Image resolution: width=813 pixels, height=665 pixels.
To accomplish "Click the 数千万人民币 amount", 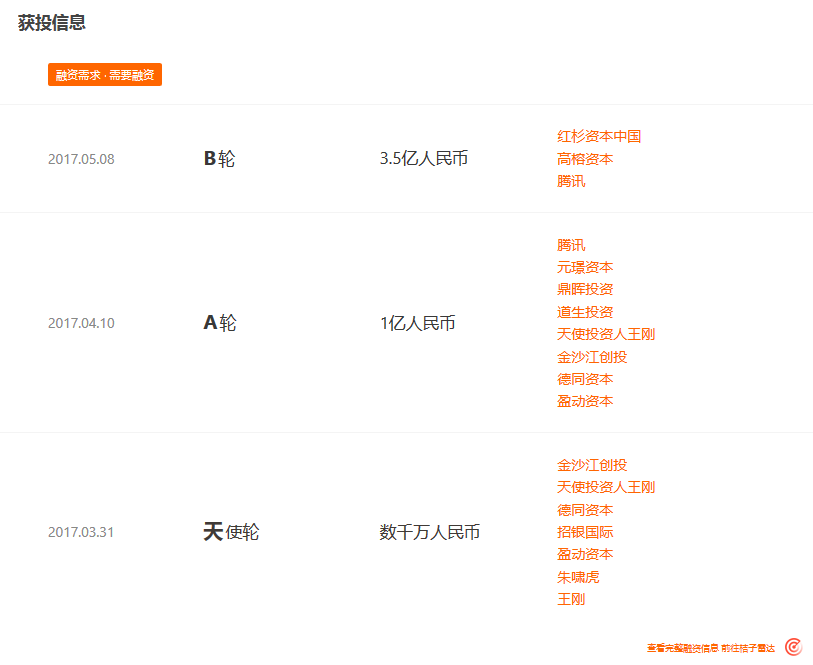I will click(x=429, y=532).
